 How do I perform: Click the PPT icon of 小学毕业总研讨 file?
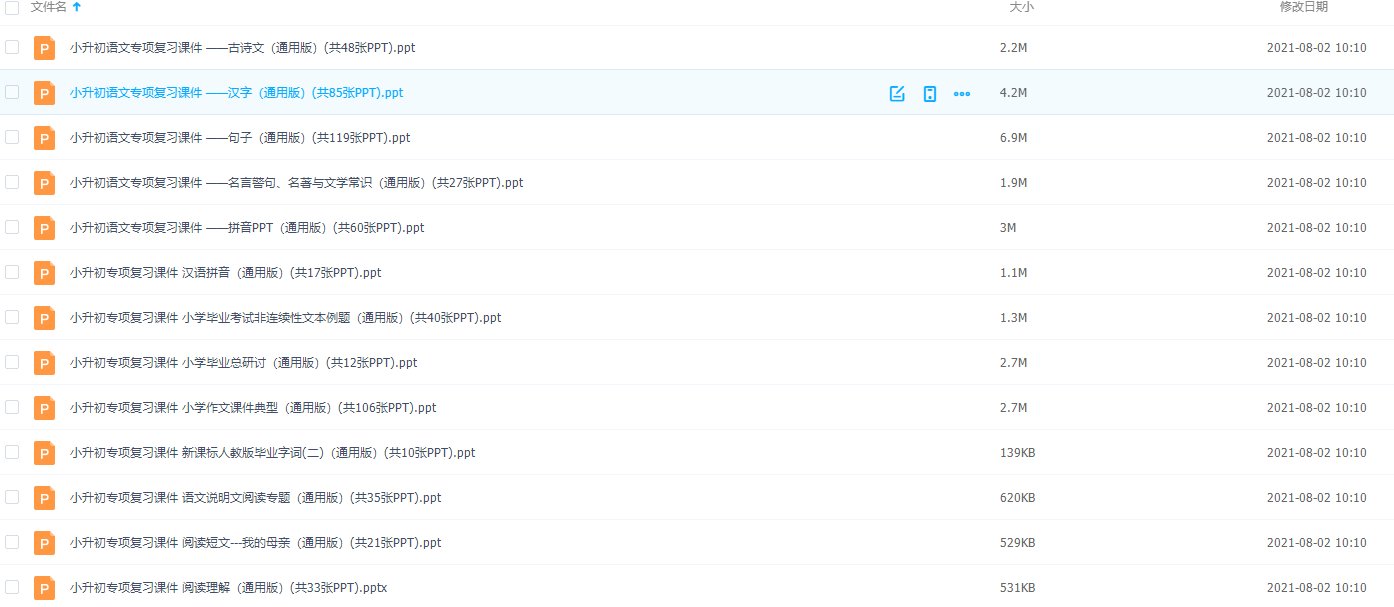click(44, 363)
